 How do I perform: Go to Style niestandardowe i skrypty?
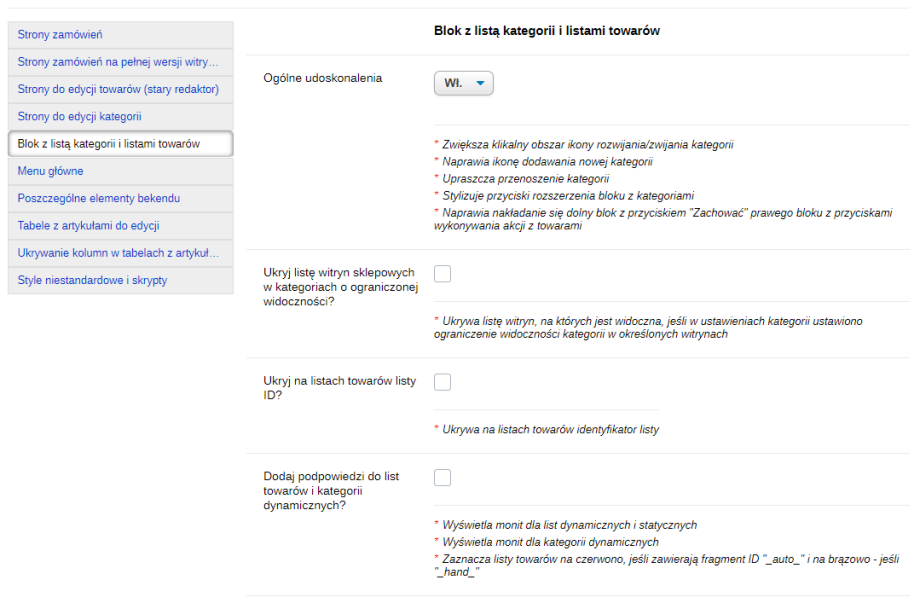[92, 280]
